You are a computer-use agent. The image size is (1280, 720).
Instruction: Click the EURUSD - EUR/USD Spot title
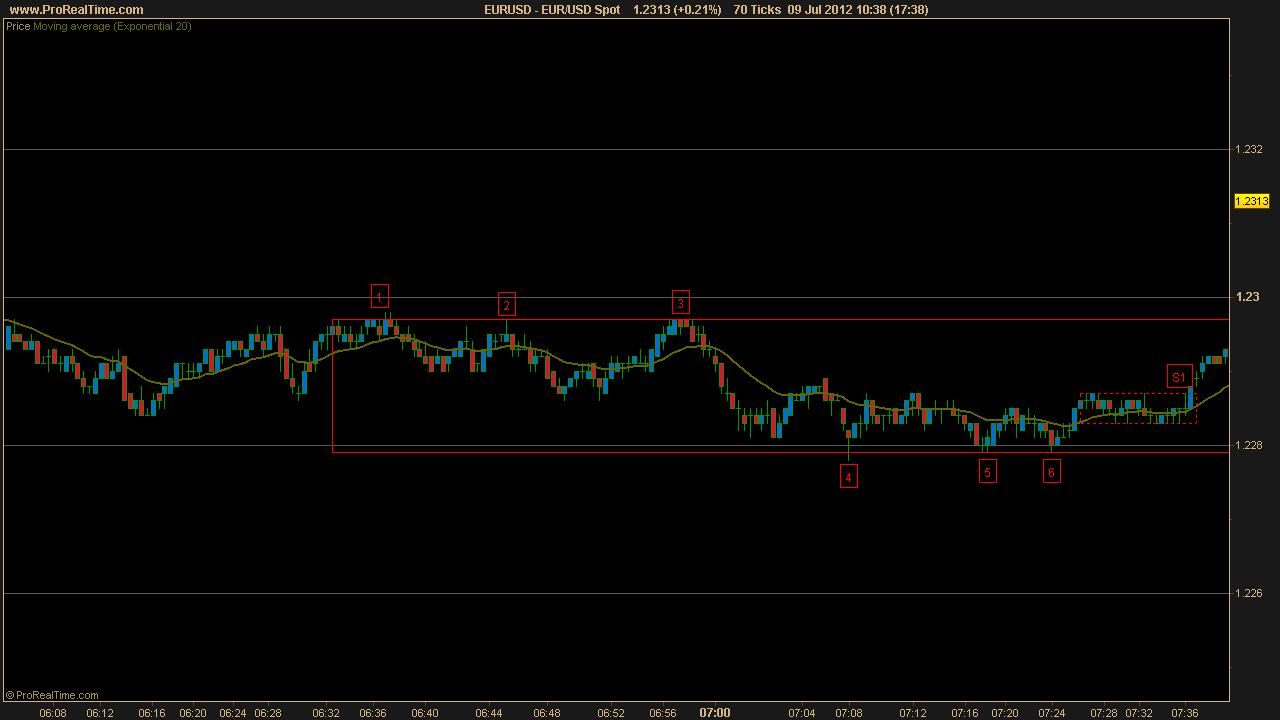(x=552, y=10)
